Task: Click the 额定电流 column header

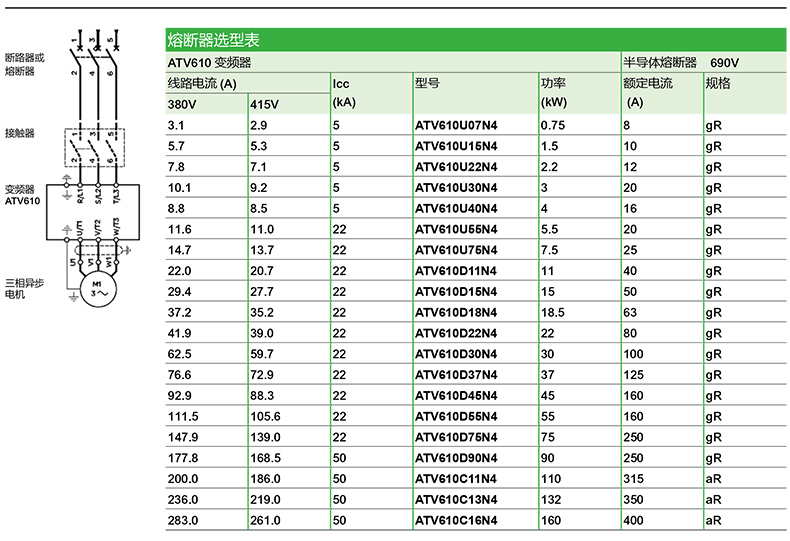Action: click(x=647, y=83)
